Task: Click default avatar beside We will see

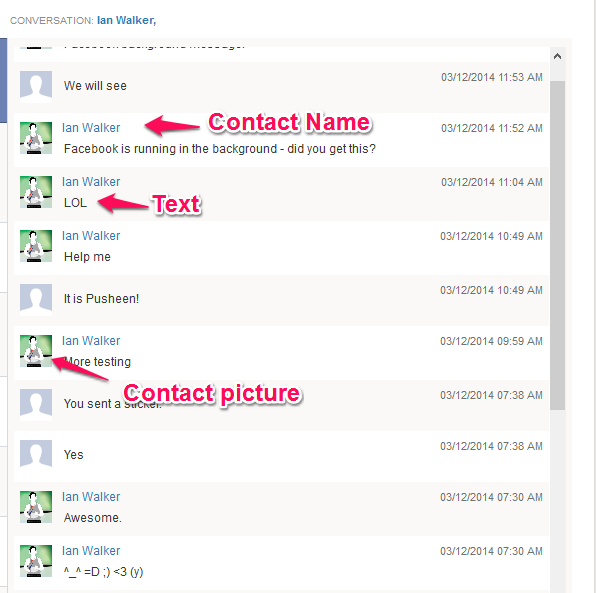Action: pos(36,87)
